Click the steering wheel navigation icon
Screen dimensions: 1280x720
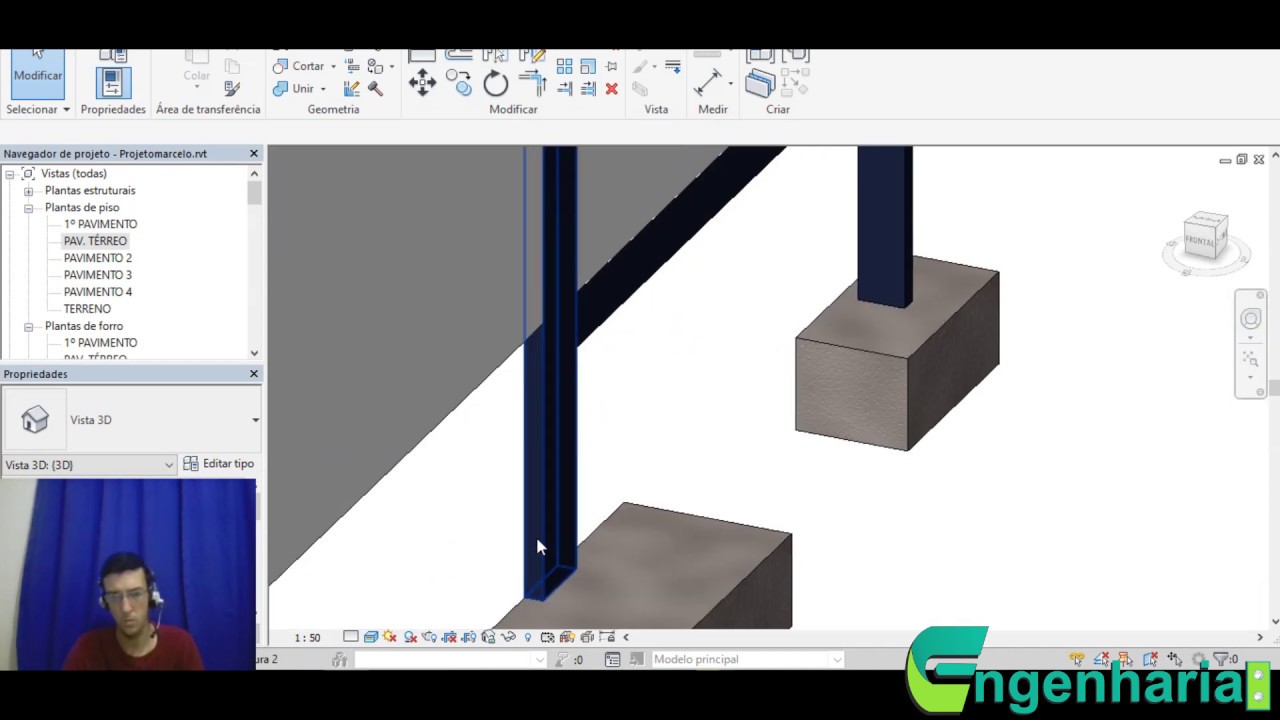point(1251,319)
